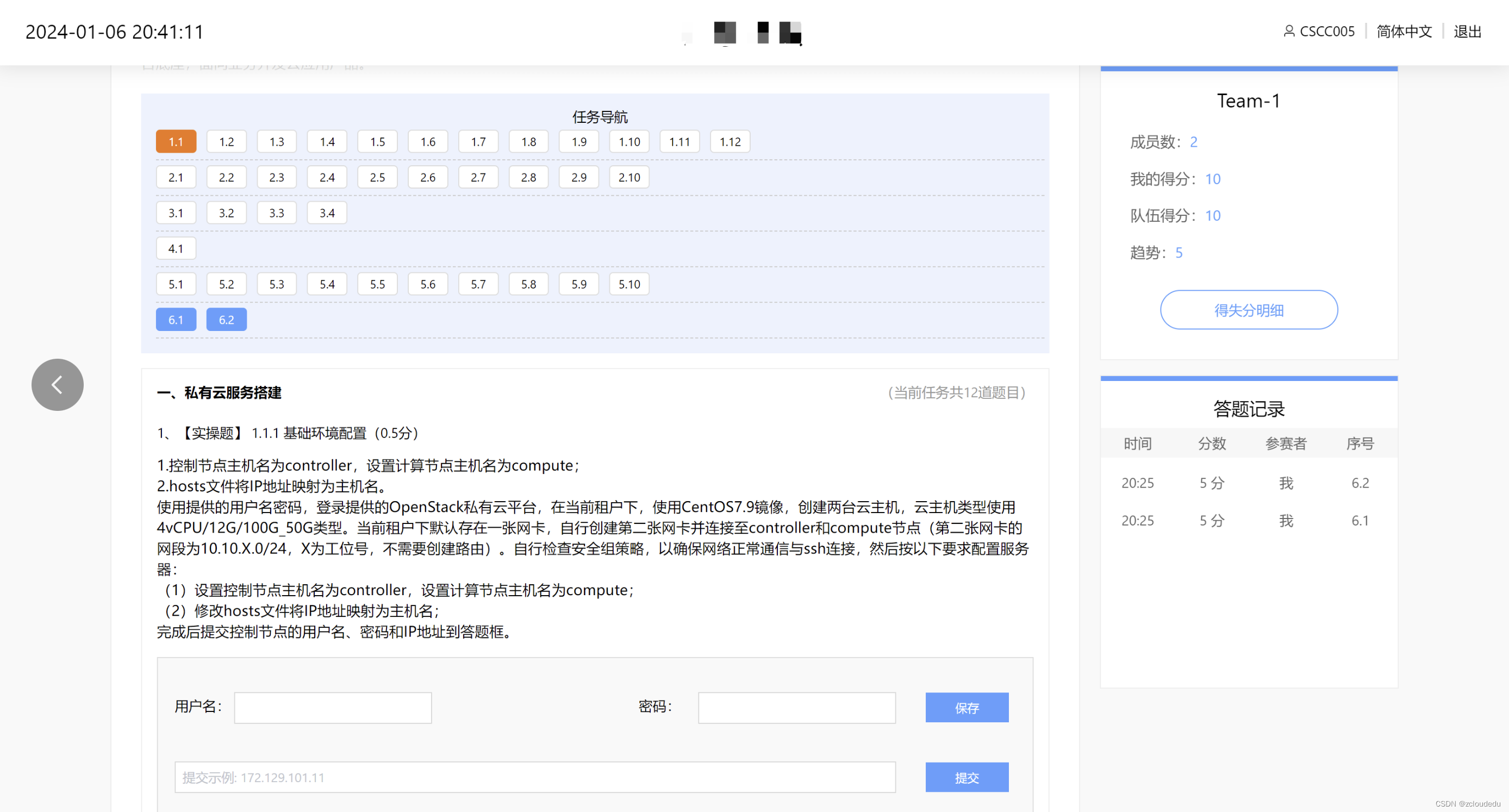The width and height of the screenshot is (1509, 812).
Task: Open task 1.2 in task navigation
Action: click(226, 142)
